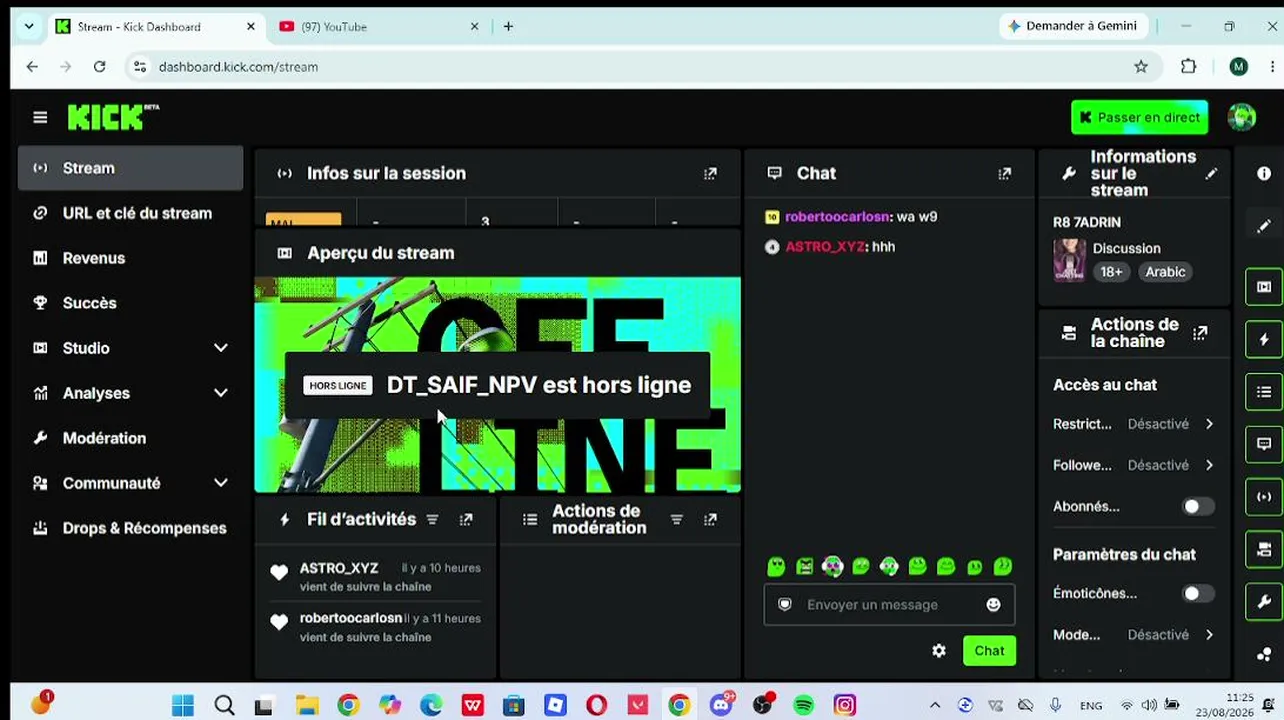Viewport: 1284px width, 720px height.
Task: Open Chrome's tab search dropdown
Action: pyautogui.click(x=30, y=27)
